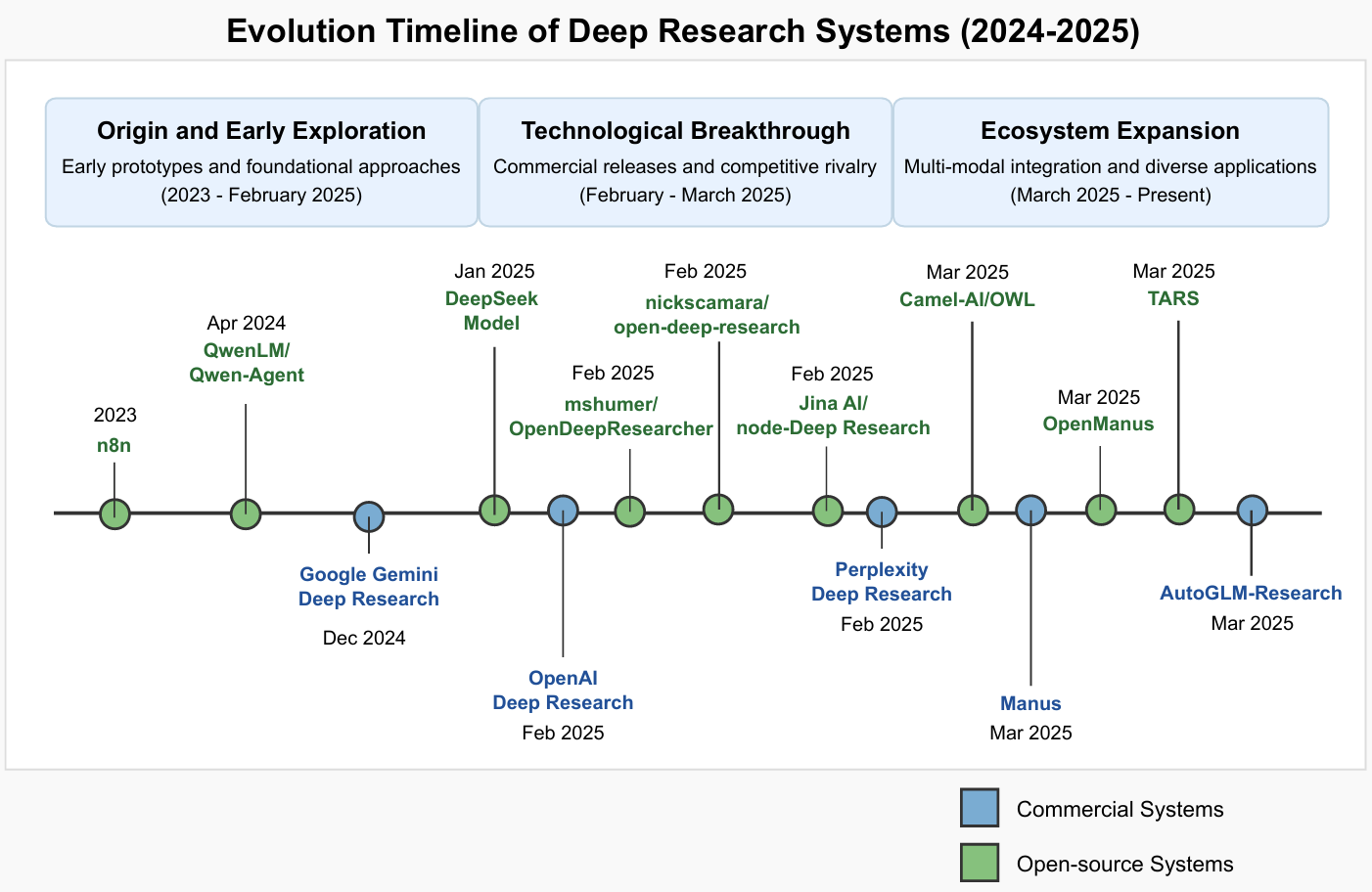Click the nickscamara/open-deep-research node
1372x892 pixels.
click(x=718, y=509)
